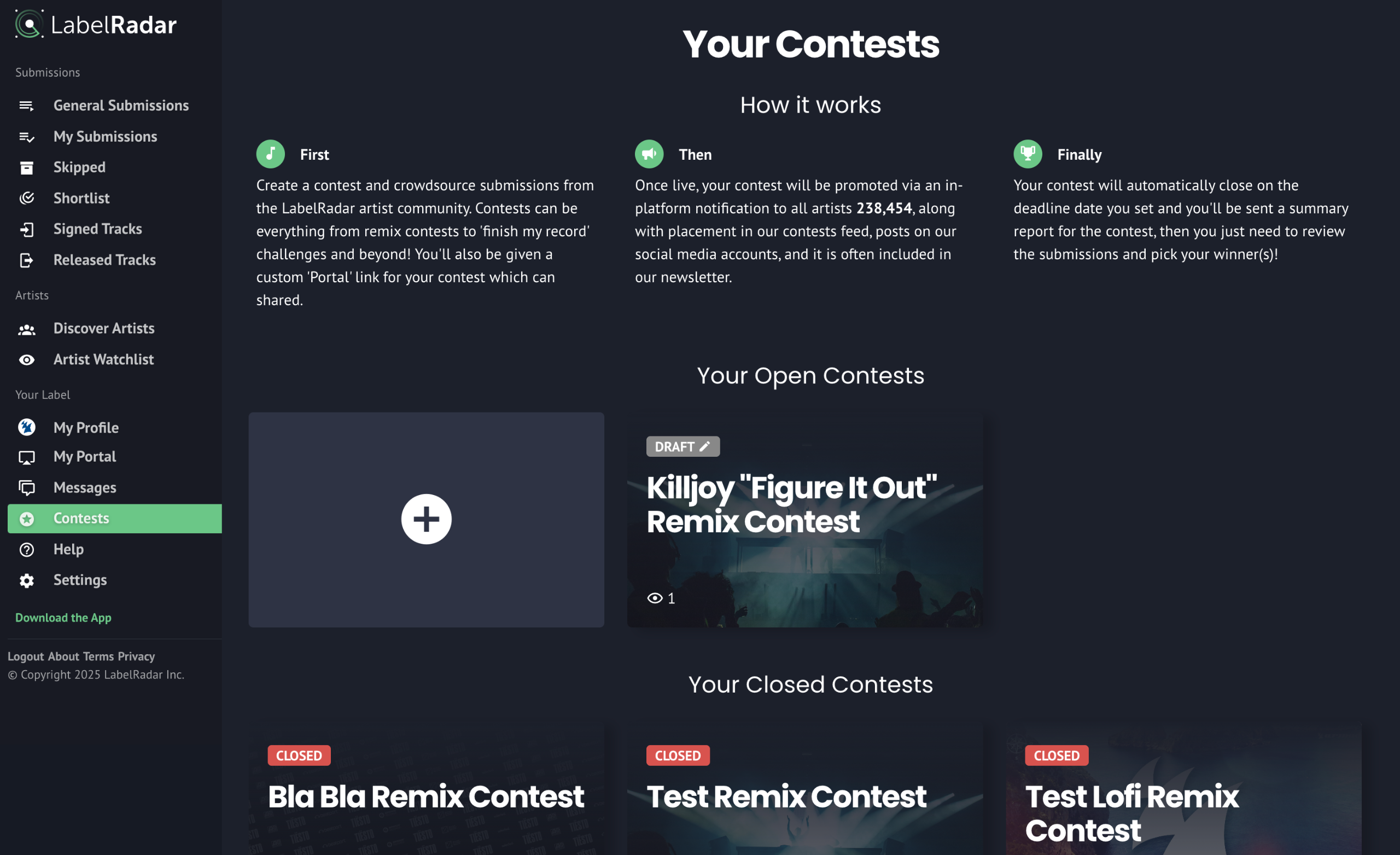Open My Portal in the sidebar
The width and height of the screenshot is (1400, 855).
pos(84,457)
